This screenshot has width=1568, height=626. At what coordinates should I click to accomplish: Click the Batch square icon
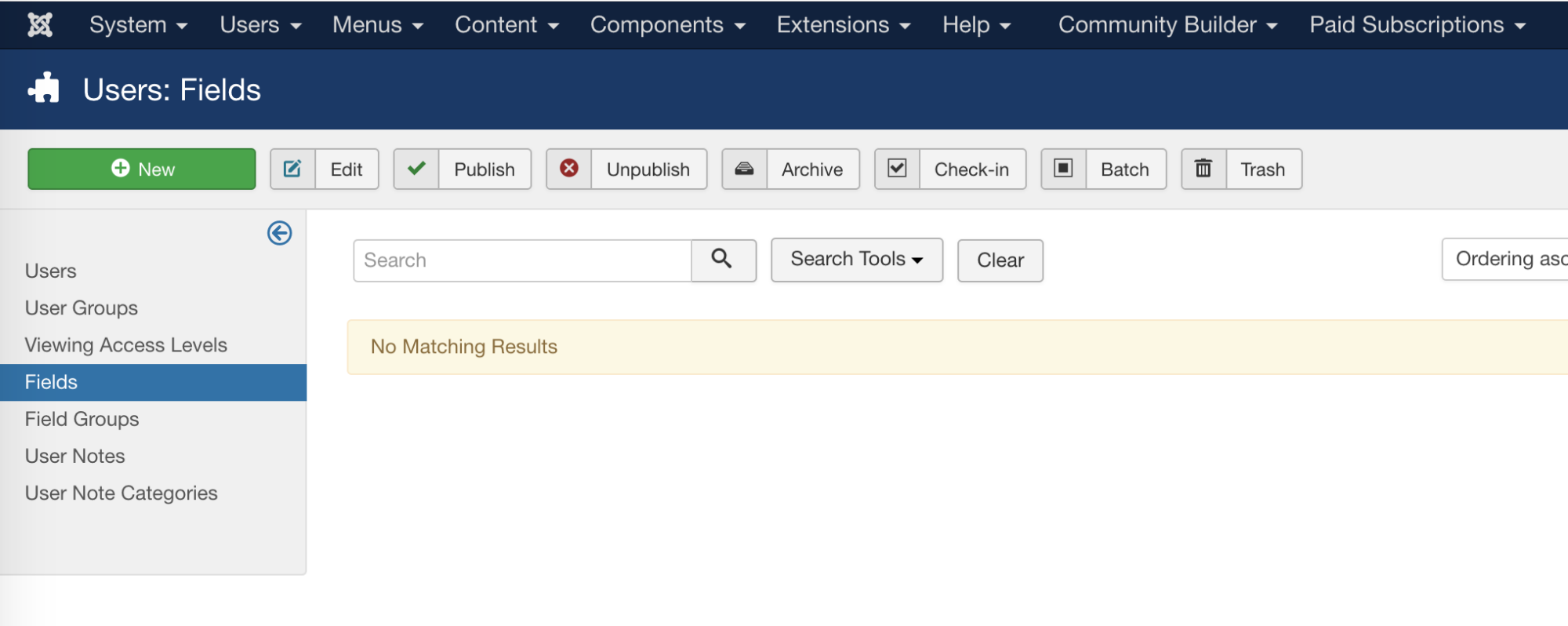[x=1063, y=168]
